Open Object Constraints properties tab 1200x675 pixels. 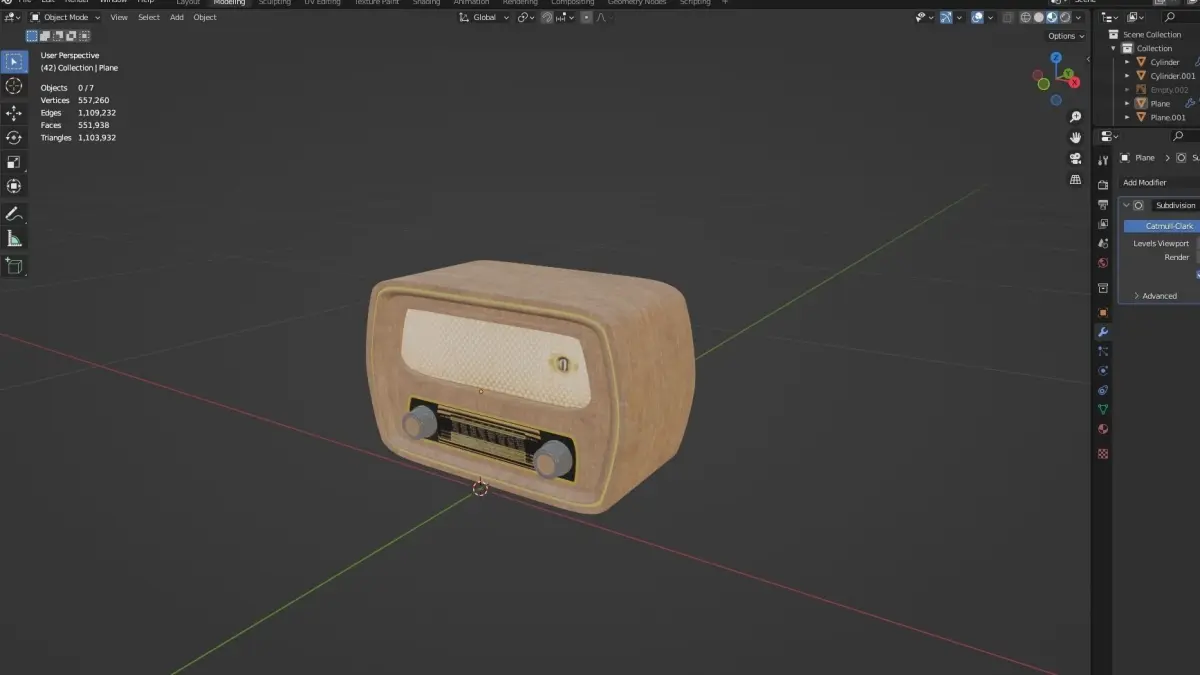[1103, 390]
